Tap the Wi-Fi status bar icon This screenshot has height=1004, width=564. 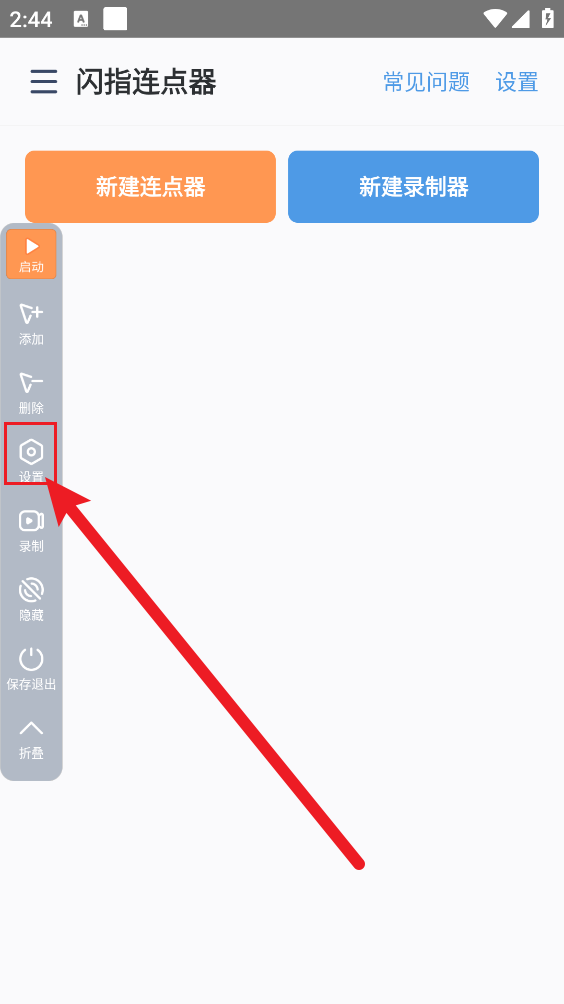tap(495, 19)
